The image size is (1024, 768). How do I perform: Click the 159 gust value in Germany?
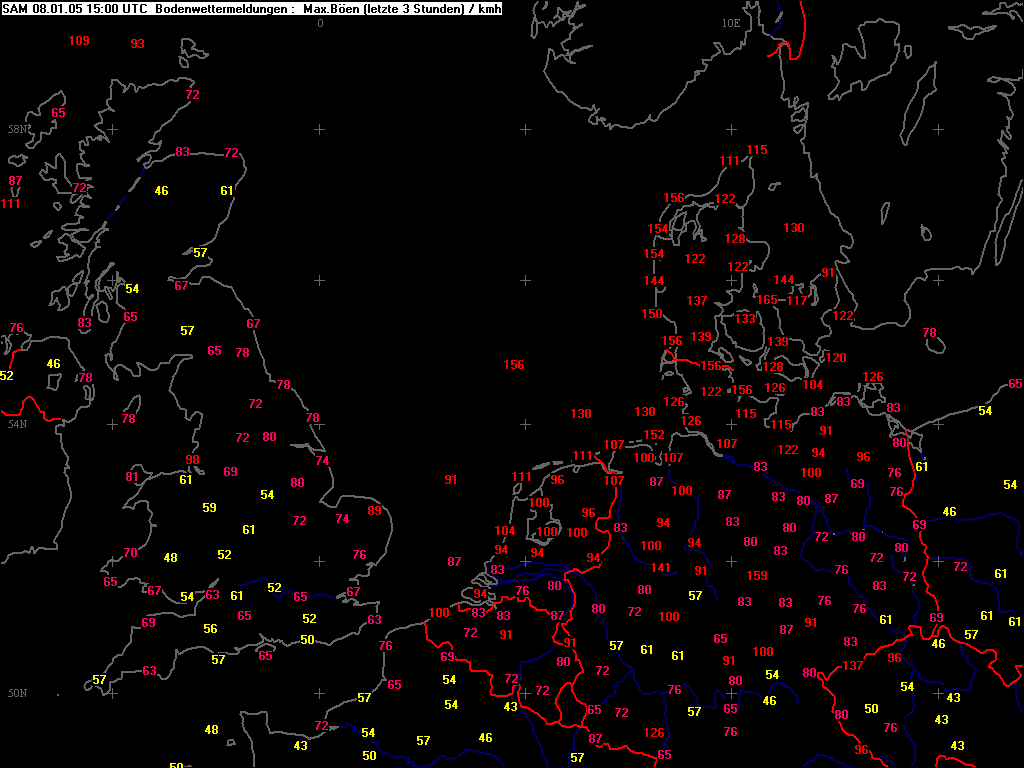coord(757,576)
